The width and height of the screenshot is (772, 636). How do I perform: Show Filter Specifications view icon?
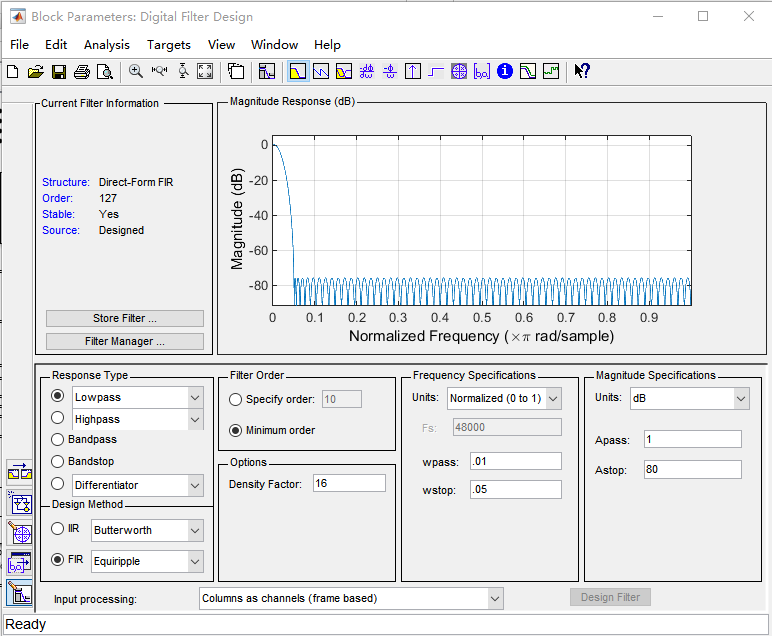tap(266, 71)
